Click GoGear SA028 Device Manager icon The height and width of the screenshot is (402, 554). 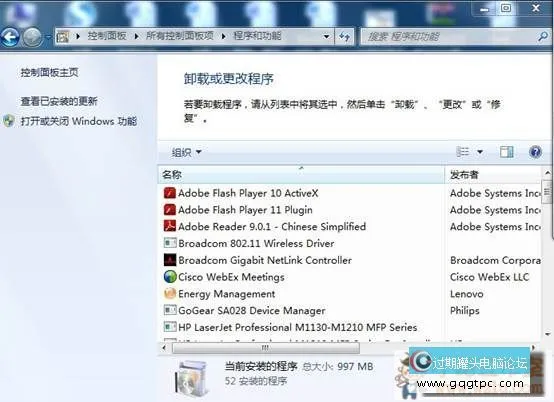(x=170, y=310)
